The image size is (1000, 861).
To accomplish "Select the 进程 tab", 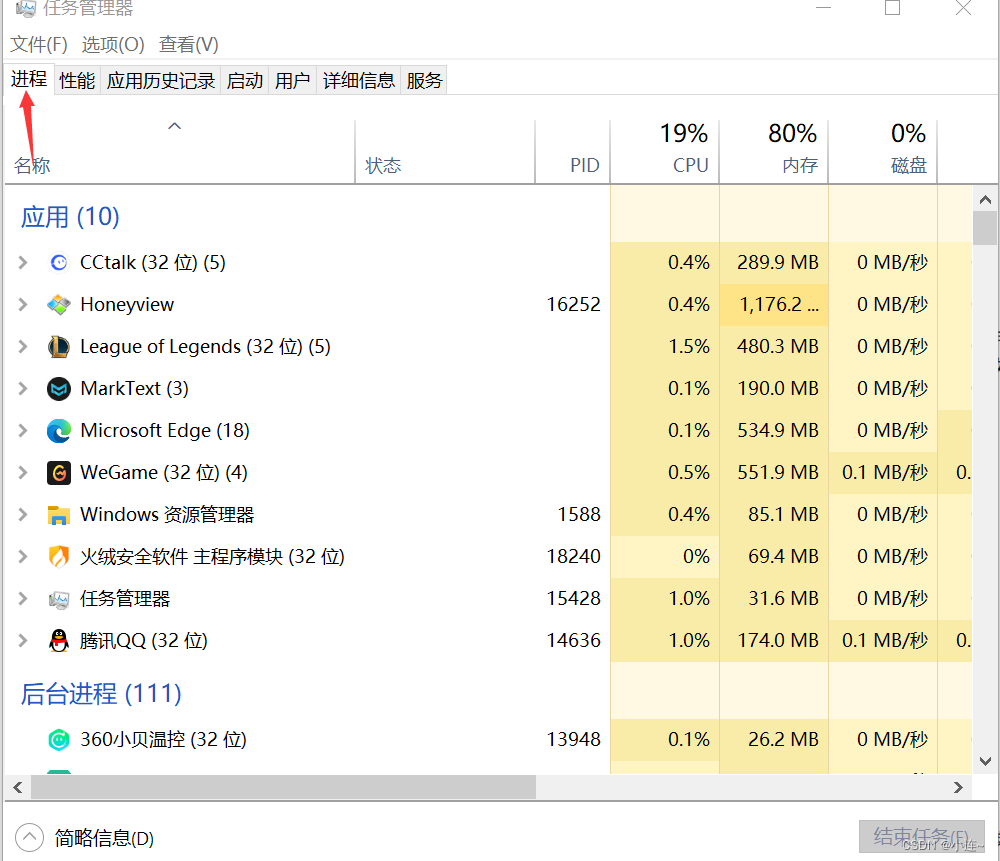I will (x=29, y=79).
